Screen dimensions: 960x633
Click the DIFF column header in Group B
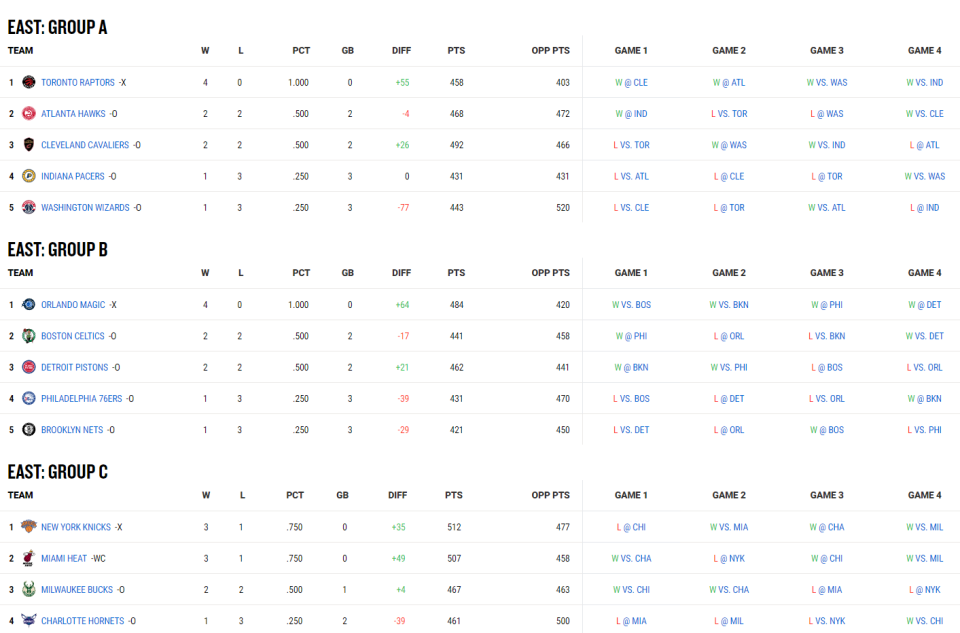coord(401,273)
